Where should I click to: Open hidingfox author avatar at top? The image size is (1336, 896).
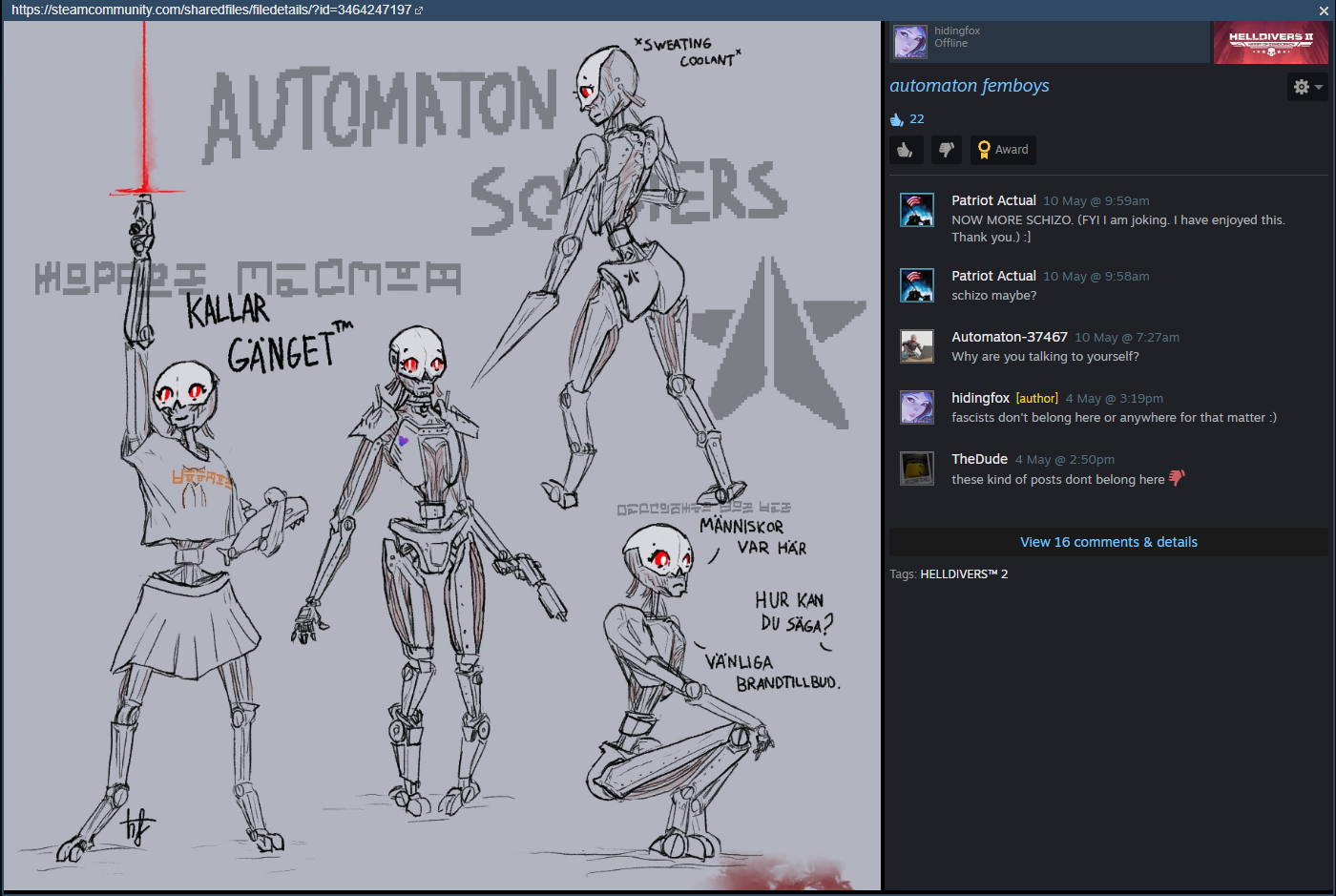pos(909,42)
